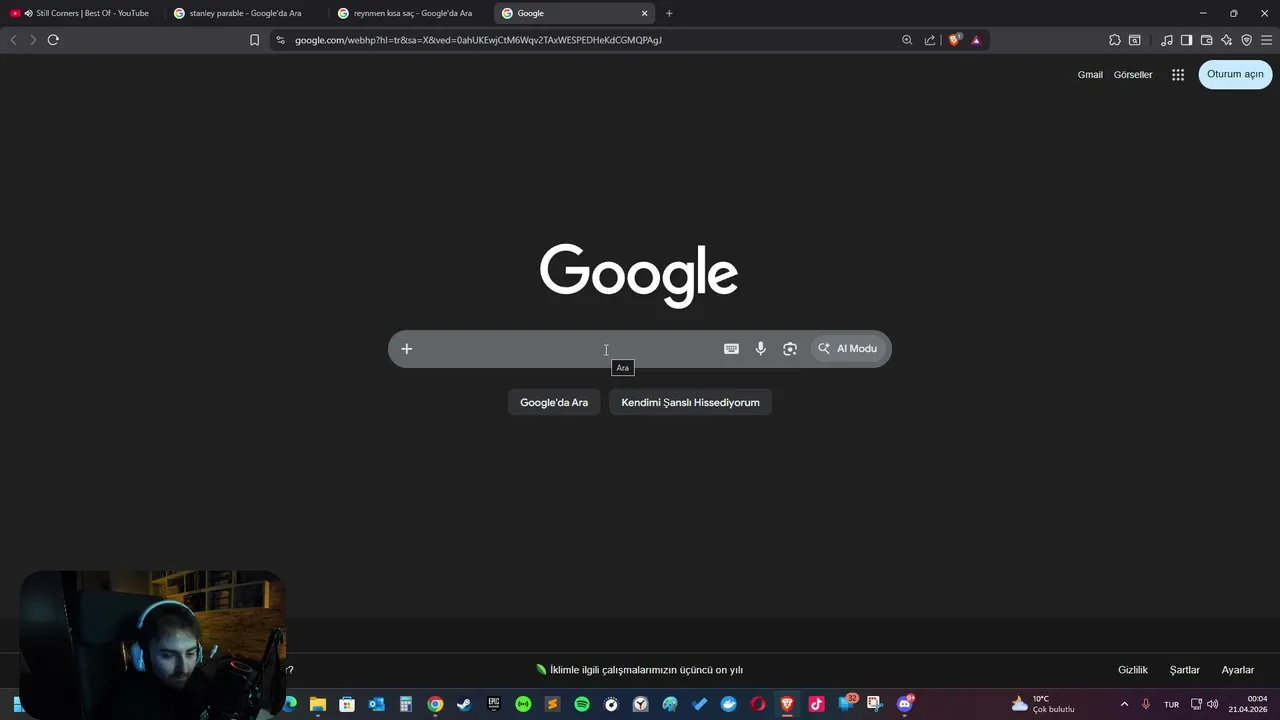
Task: Open Brave Shields lion icon
Action: [x=954, y=40]
